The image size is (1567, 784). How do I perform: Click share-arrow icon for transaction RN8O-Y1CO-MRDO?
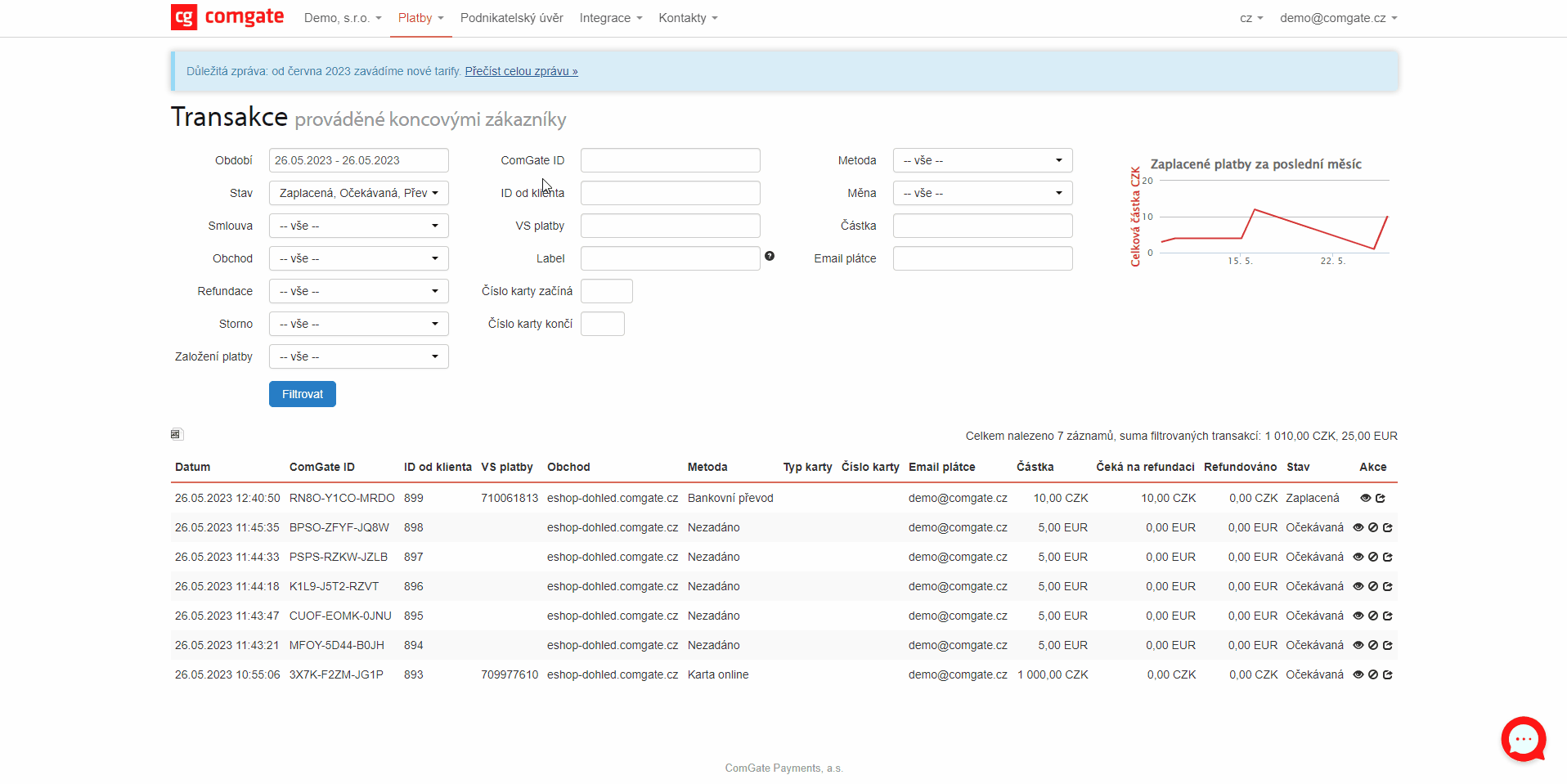point(1381,498)
